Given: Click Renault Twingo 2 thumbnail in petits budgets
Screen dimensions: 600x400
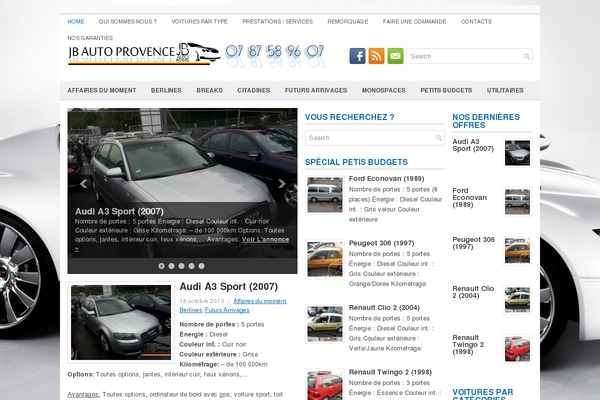Looking at the screenshot, I should [x=325, y=385].
